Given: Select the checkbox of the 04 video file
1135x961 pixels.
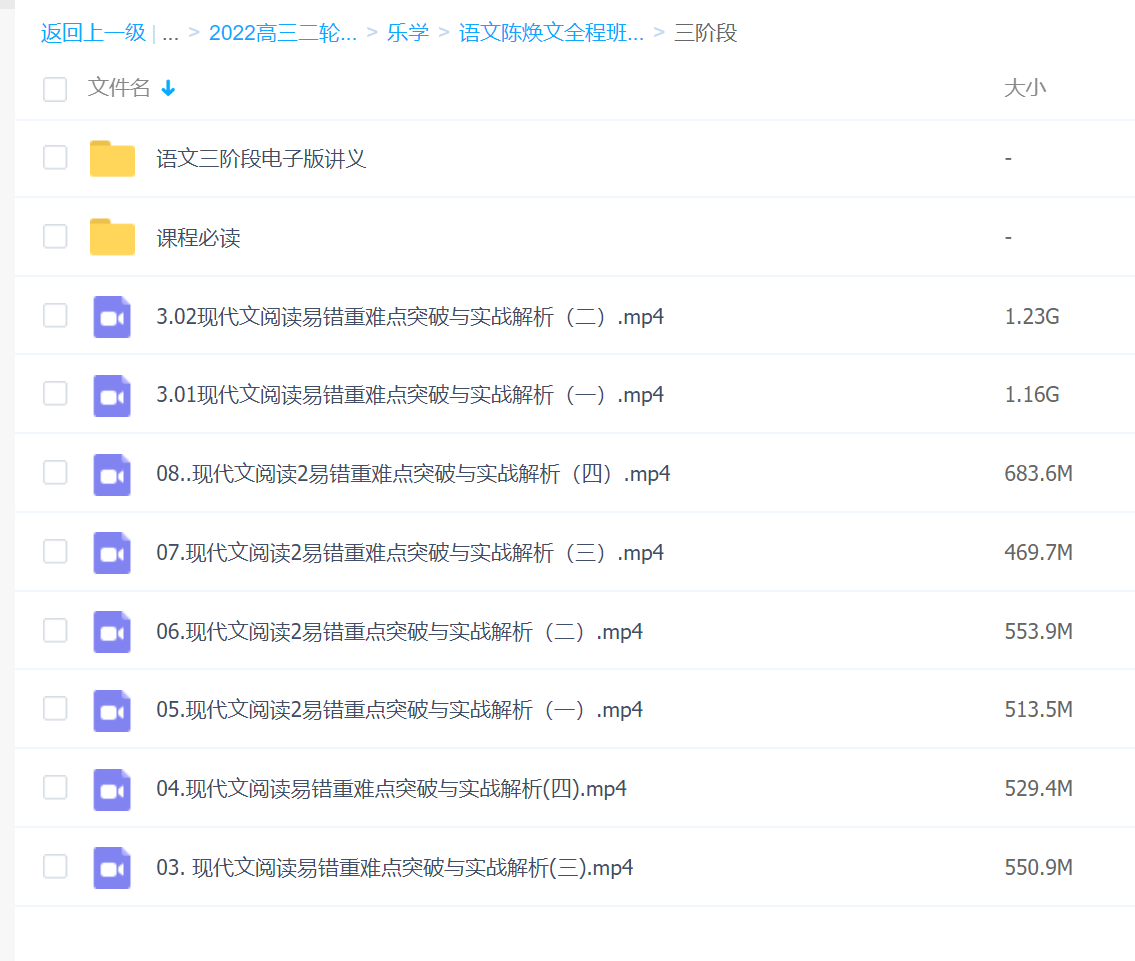Looking at the screenshot, I should pyautogui.click(x=55, y=788).
